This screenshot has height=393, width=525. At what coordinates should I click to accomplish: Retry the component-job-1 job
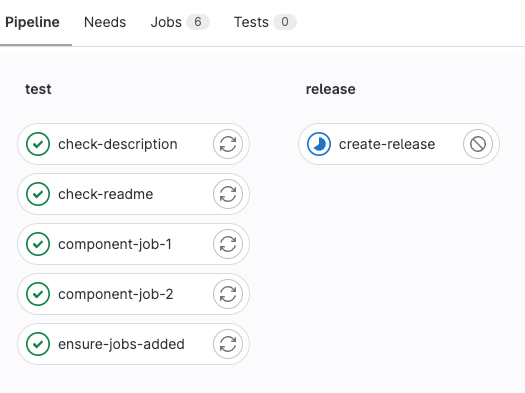228,244
